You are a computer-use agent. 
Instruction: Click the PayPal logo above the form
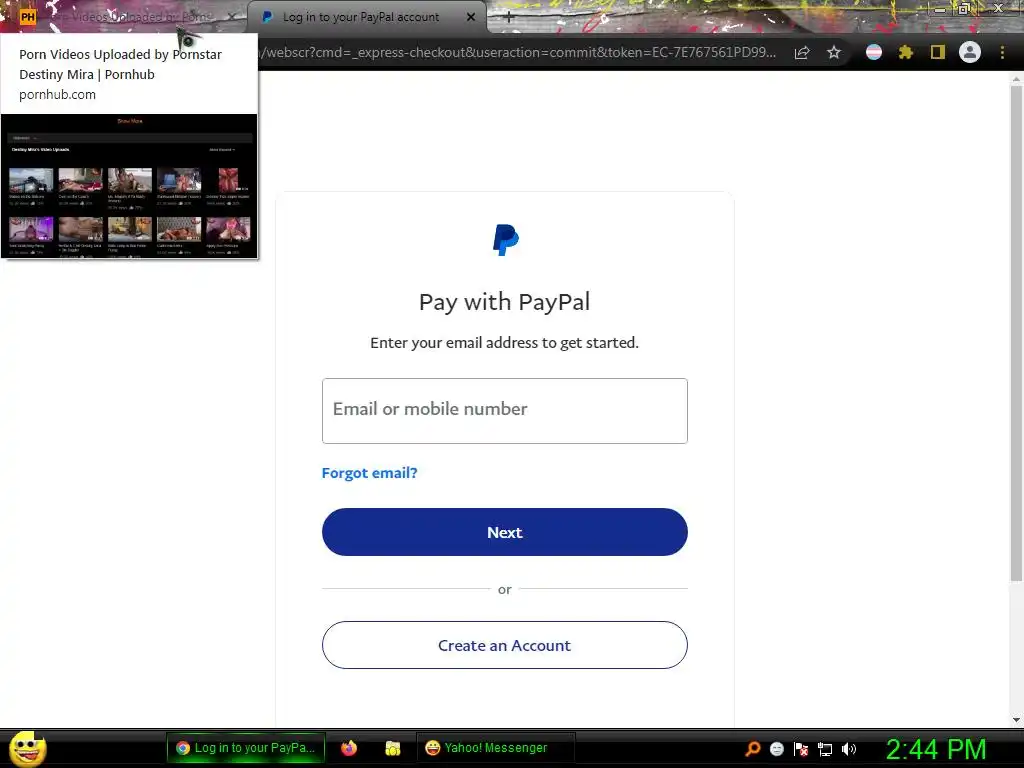click(x=505, y=240)
